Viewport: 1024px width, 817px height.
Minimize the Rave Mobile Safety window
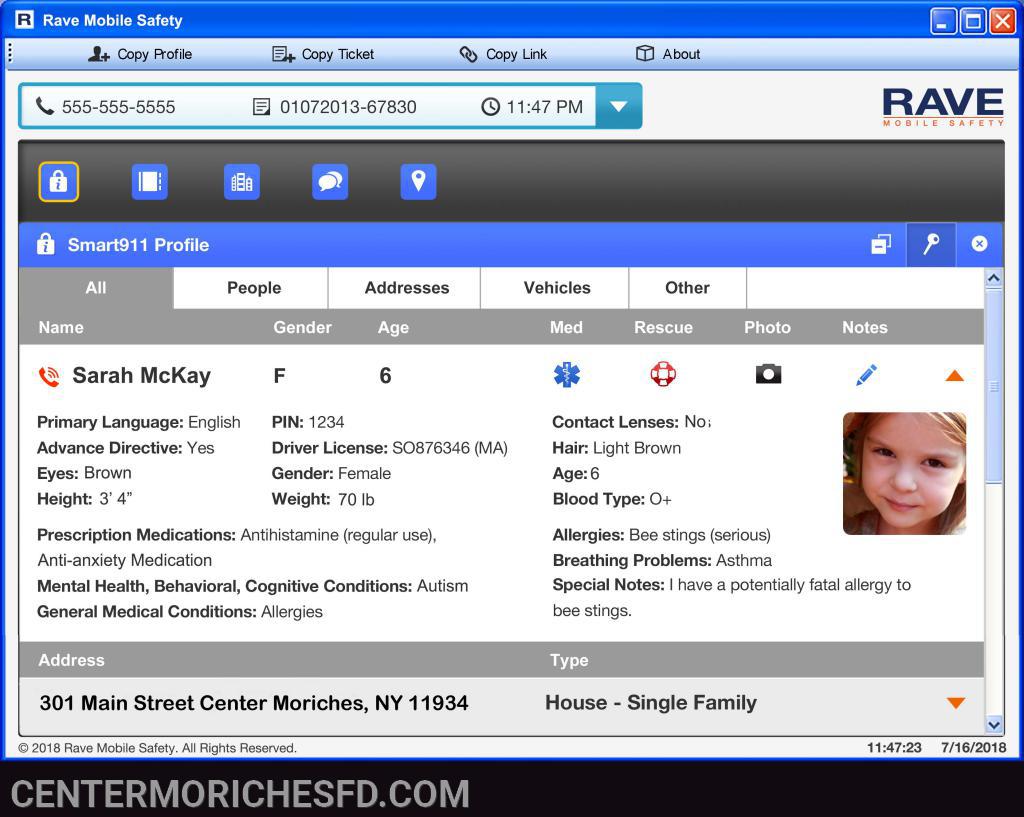point(942,22)
